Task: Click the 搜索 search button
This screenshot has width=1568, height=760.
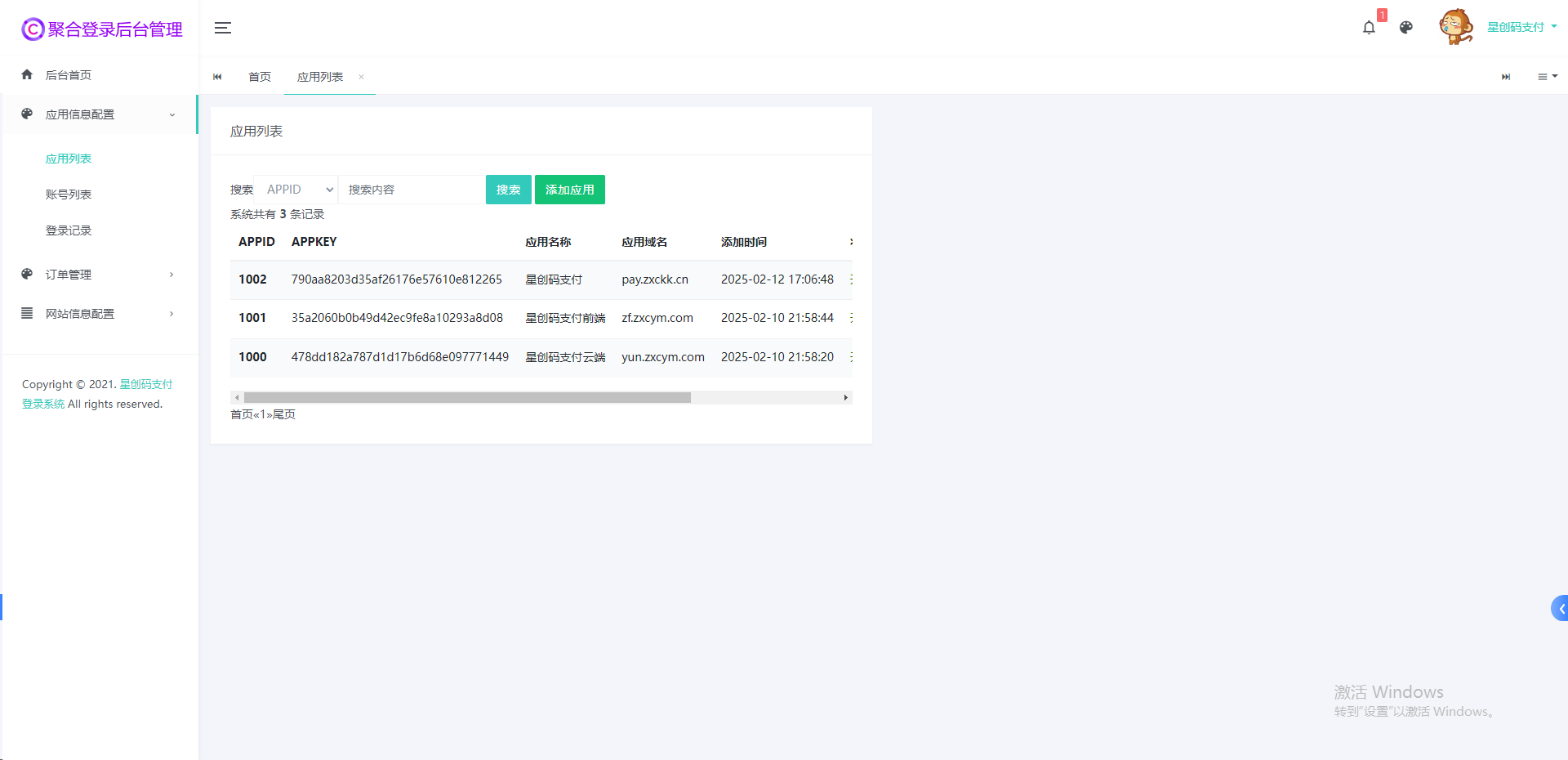Action: coord(508,190)
